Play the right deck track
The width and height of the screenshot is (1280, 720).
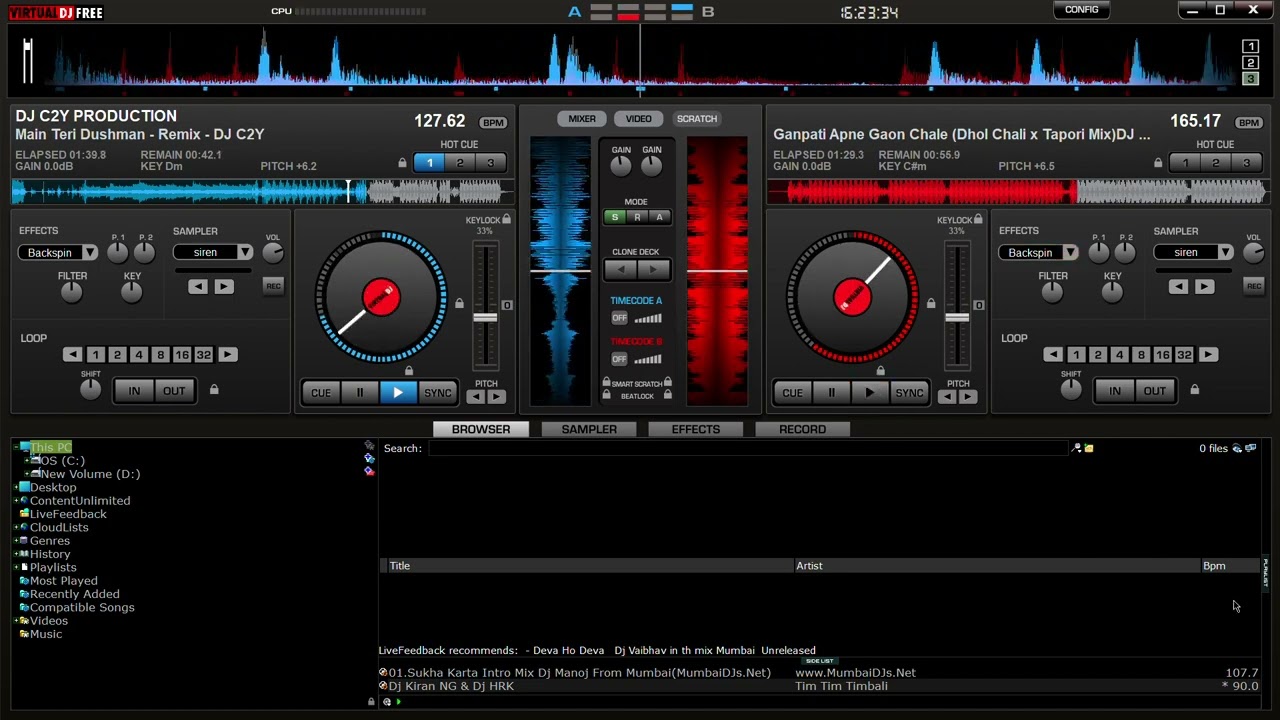click(869, 393)
